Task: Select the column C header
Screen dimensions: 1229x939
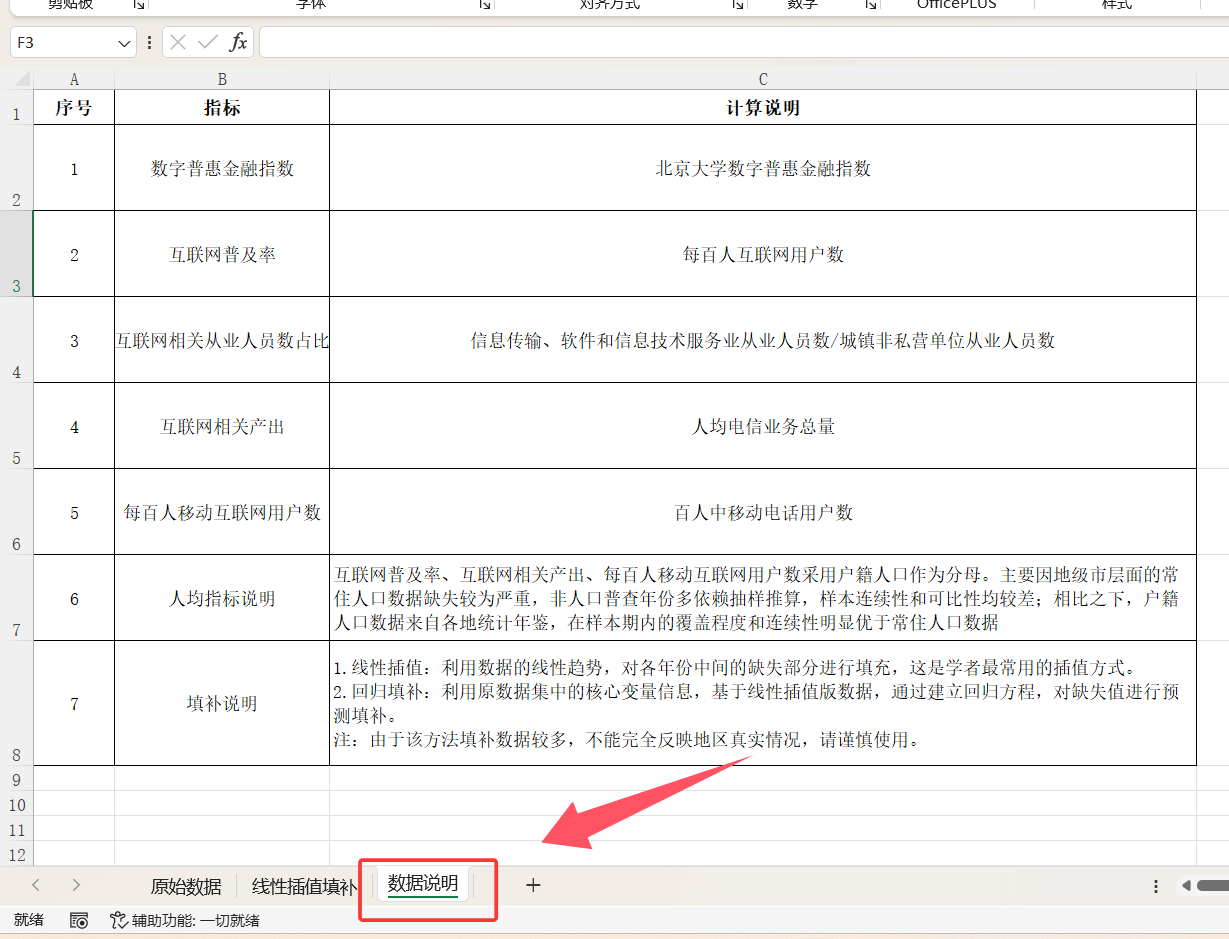Action: tap(763, 79)
